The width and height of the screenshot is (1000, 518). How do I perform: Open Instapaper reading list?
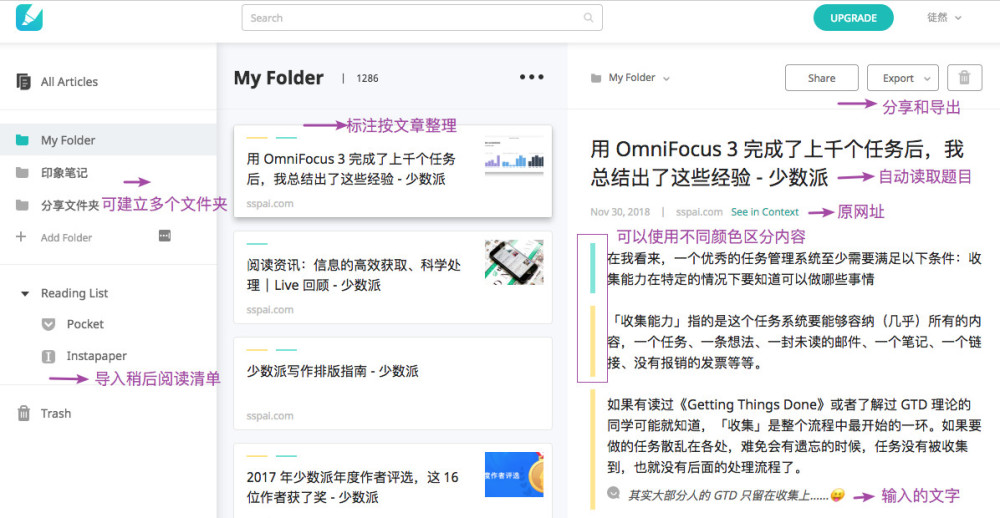(x=96, y=356)
